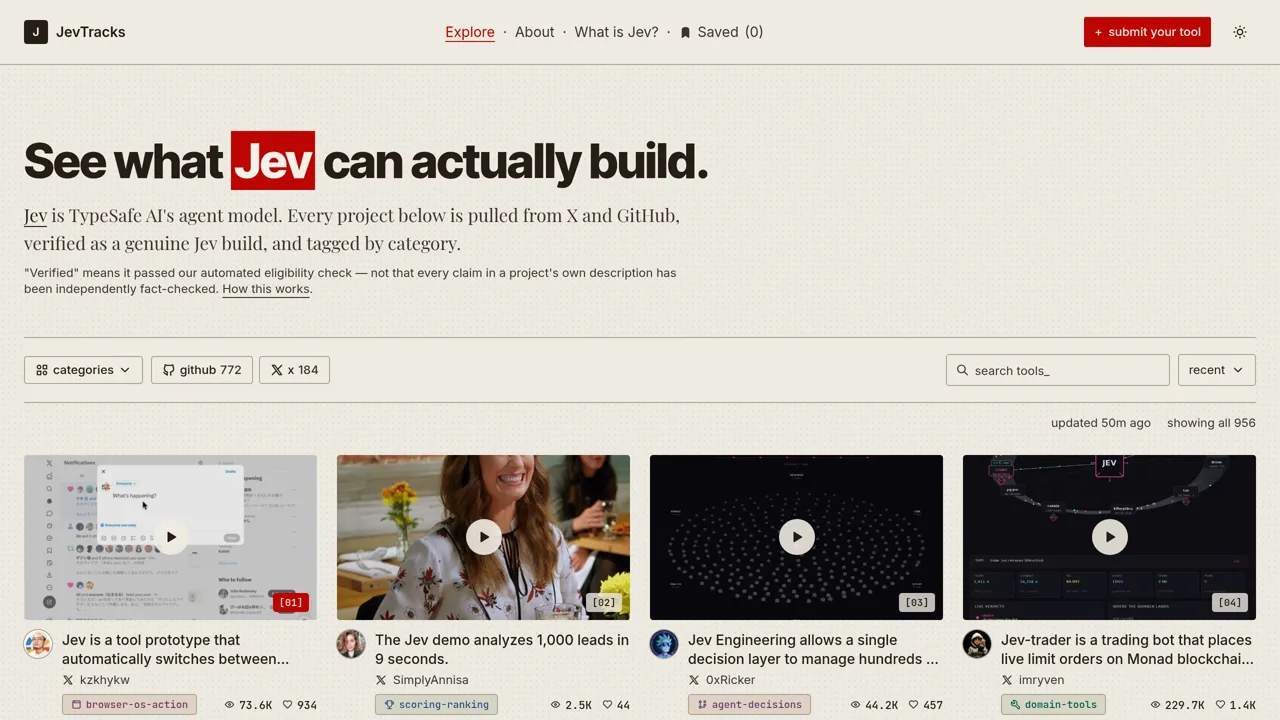The image size is (1280, 720).
Task: Open the 'Jev-trader is a trading bot' title
Action: click(1127, 649)
